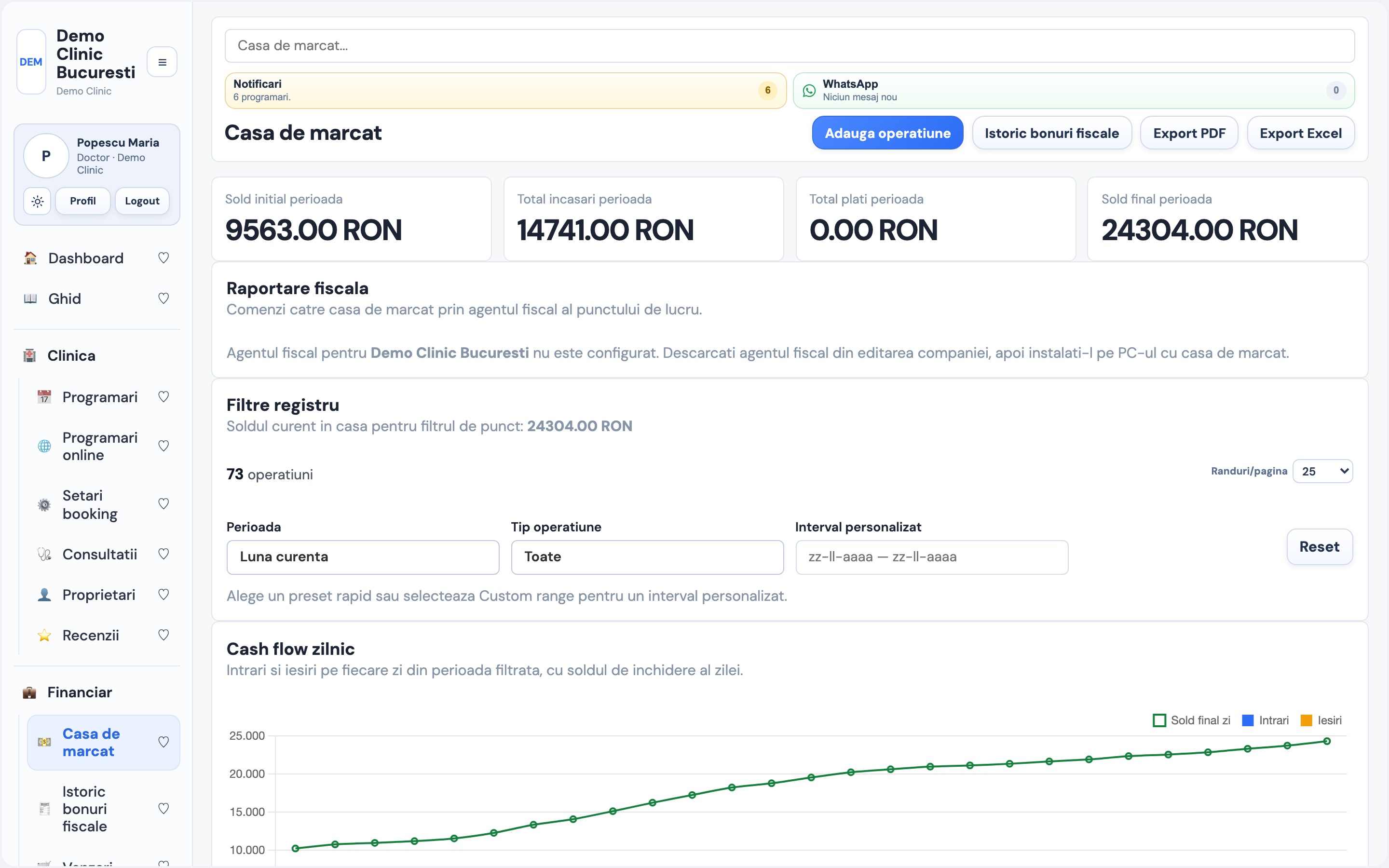Click the Export PDF button

point(1189,133)
